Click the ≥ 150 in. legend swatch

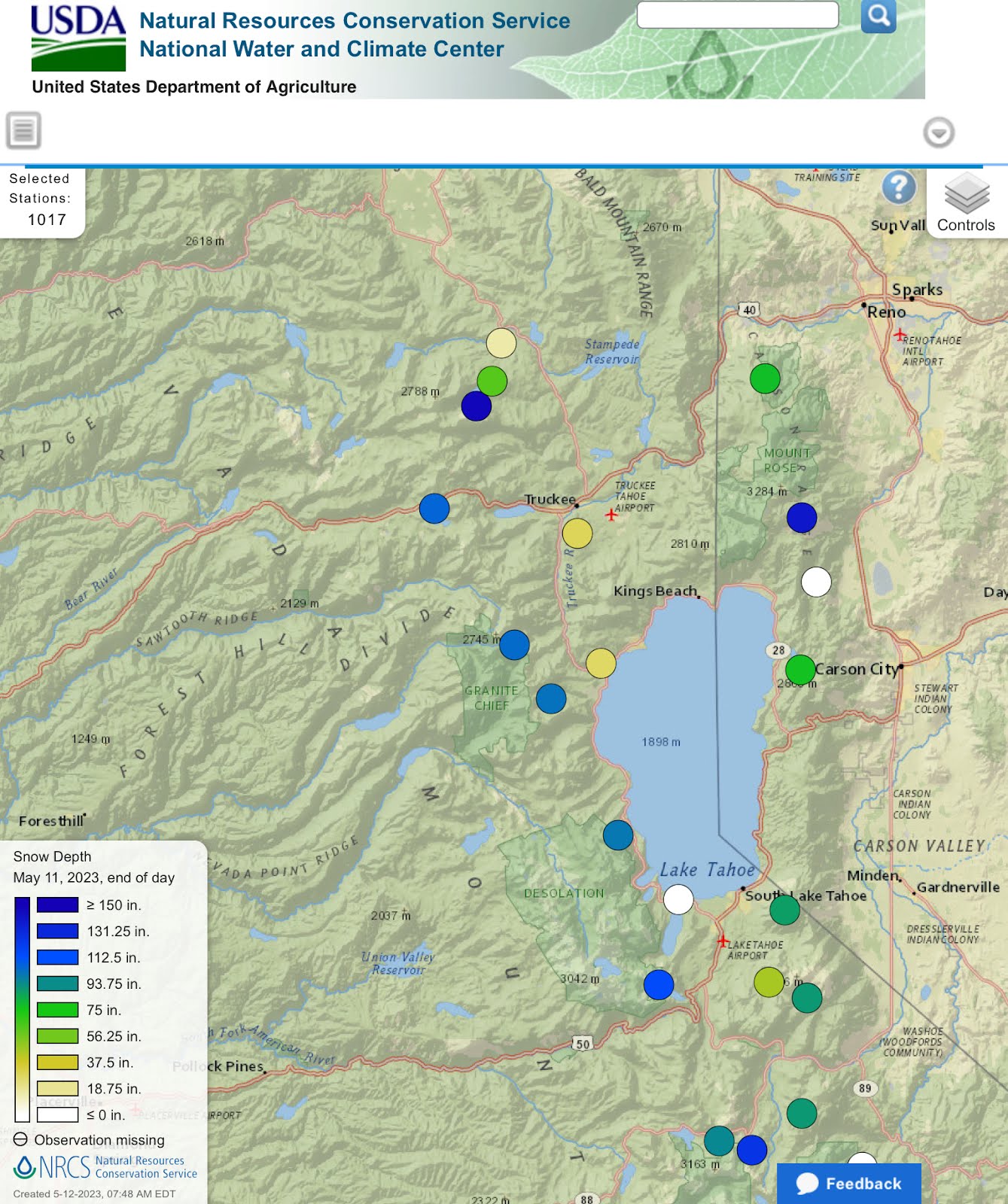coord(58,905)
